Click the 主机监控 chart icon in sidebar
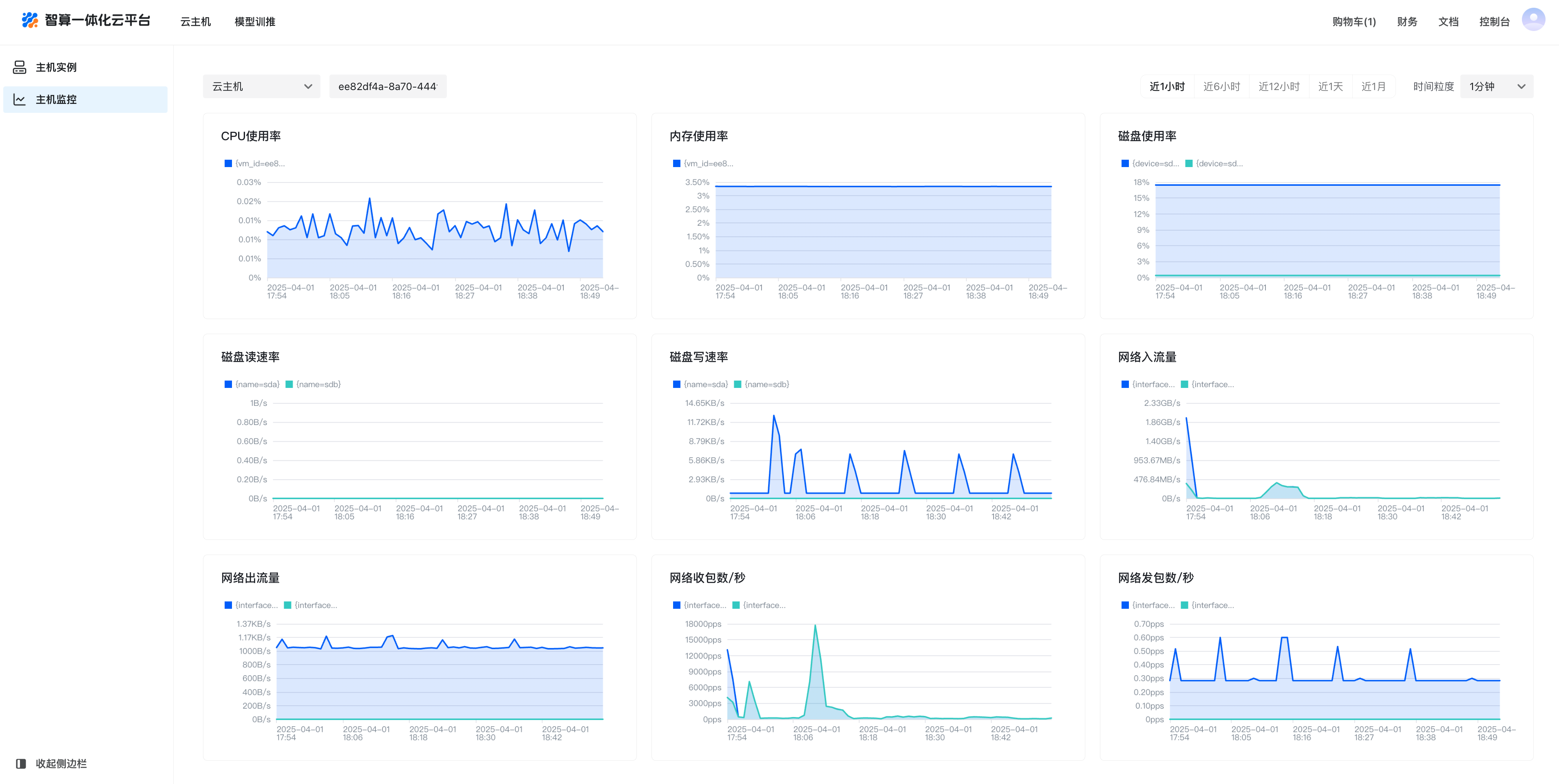 tap(20, 100)
